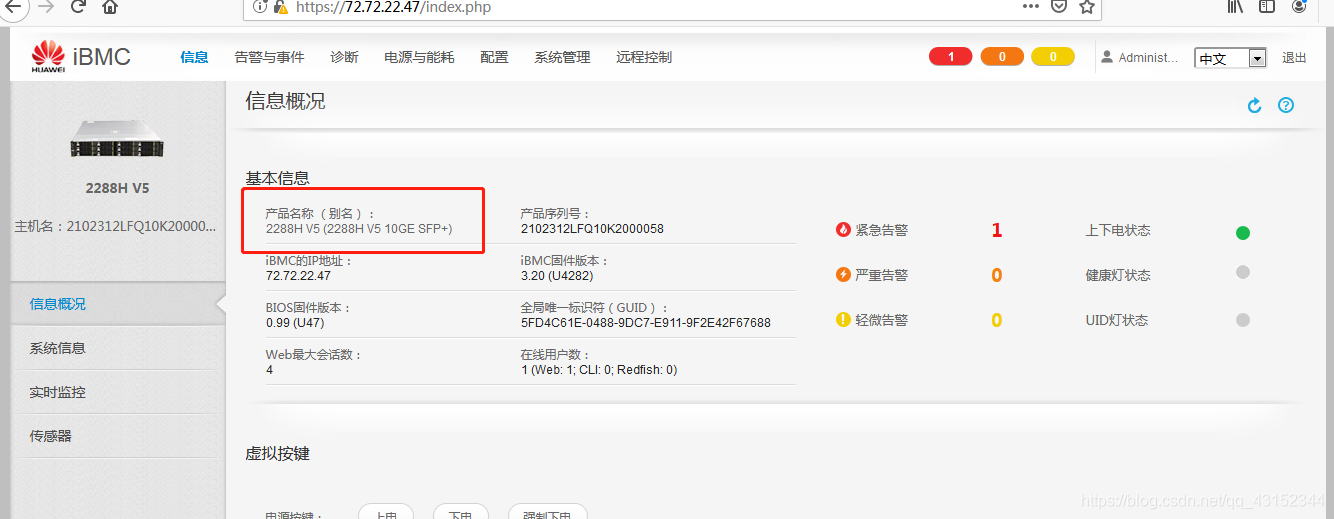Click the critical alarm count 1
The image size is (1334, 519).
(x=996, y=230)
